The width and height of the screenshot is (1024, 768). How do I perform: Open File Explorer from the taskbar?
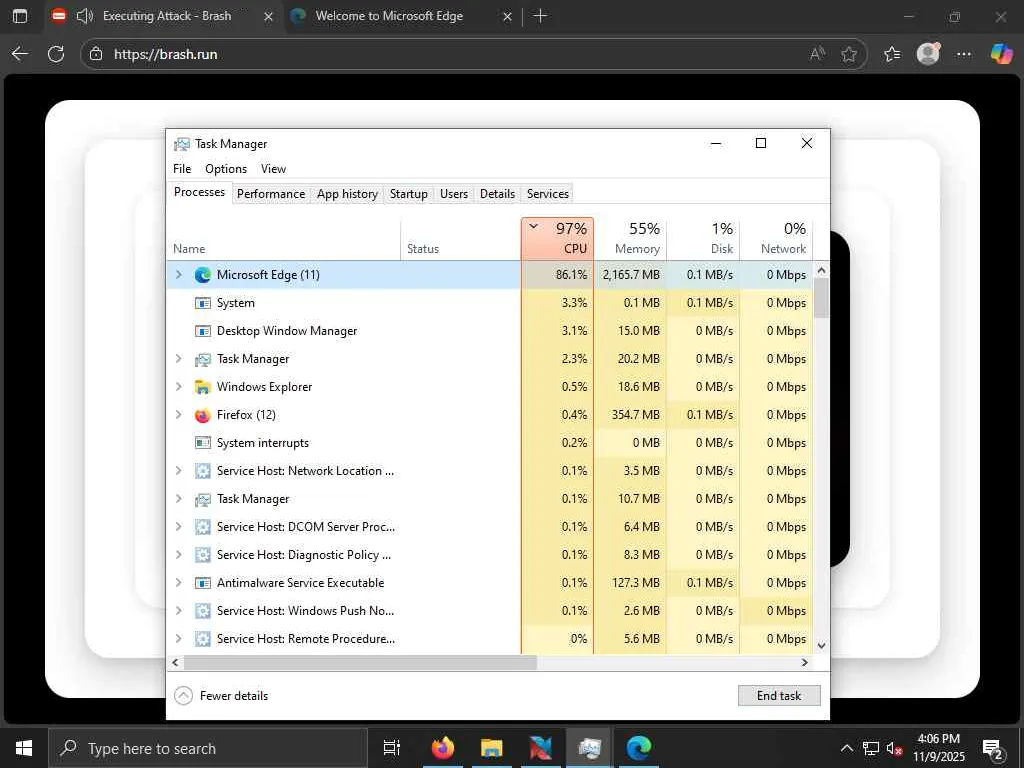491,748
